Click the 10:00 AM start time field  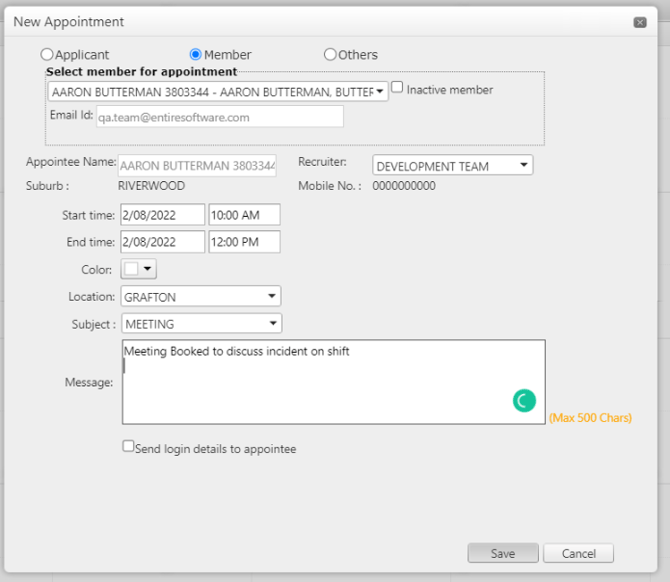pos(244,215)
